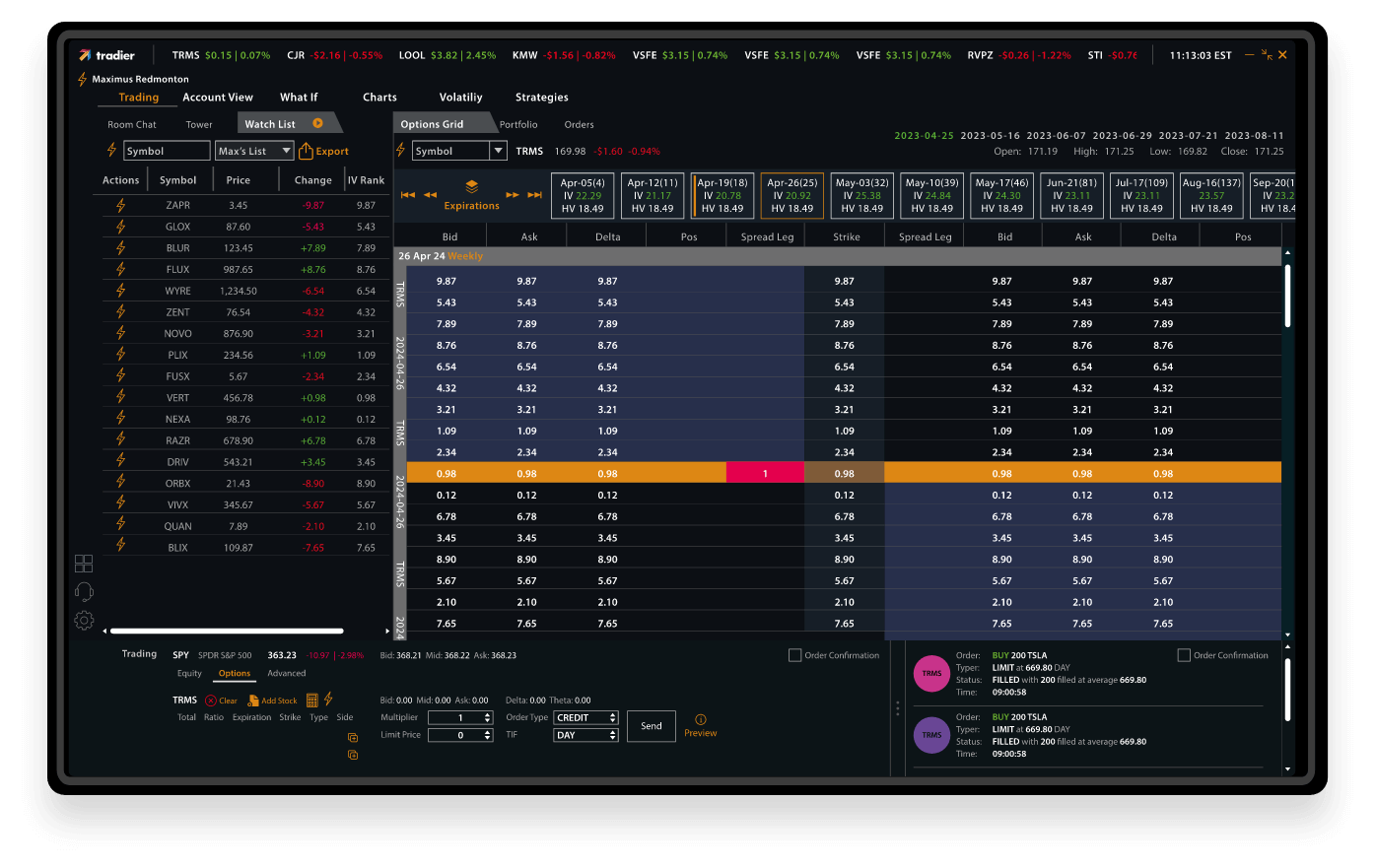Screen dimensions: 1376x868
Task: Switch to the Portfolio tab
Action: [x=518, y=124]
